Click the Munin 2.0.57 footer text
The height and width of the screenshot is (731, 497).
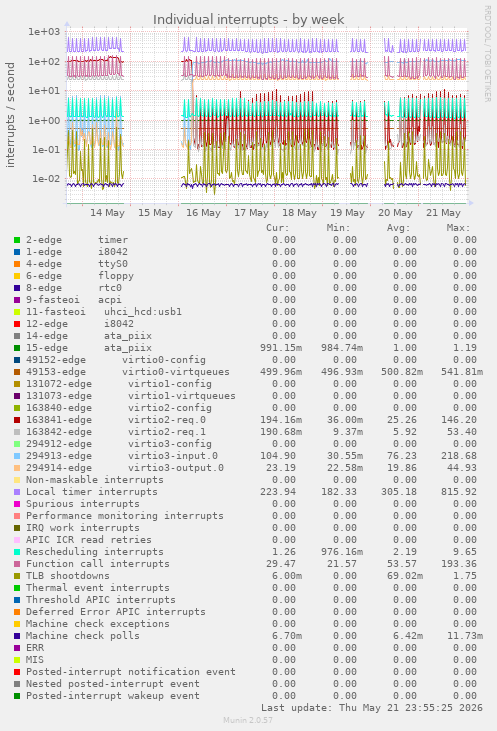coord(248,720)
